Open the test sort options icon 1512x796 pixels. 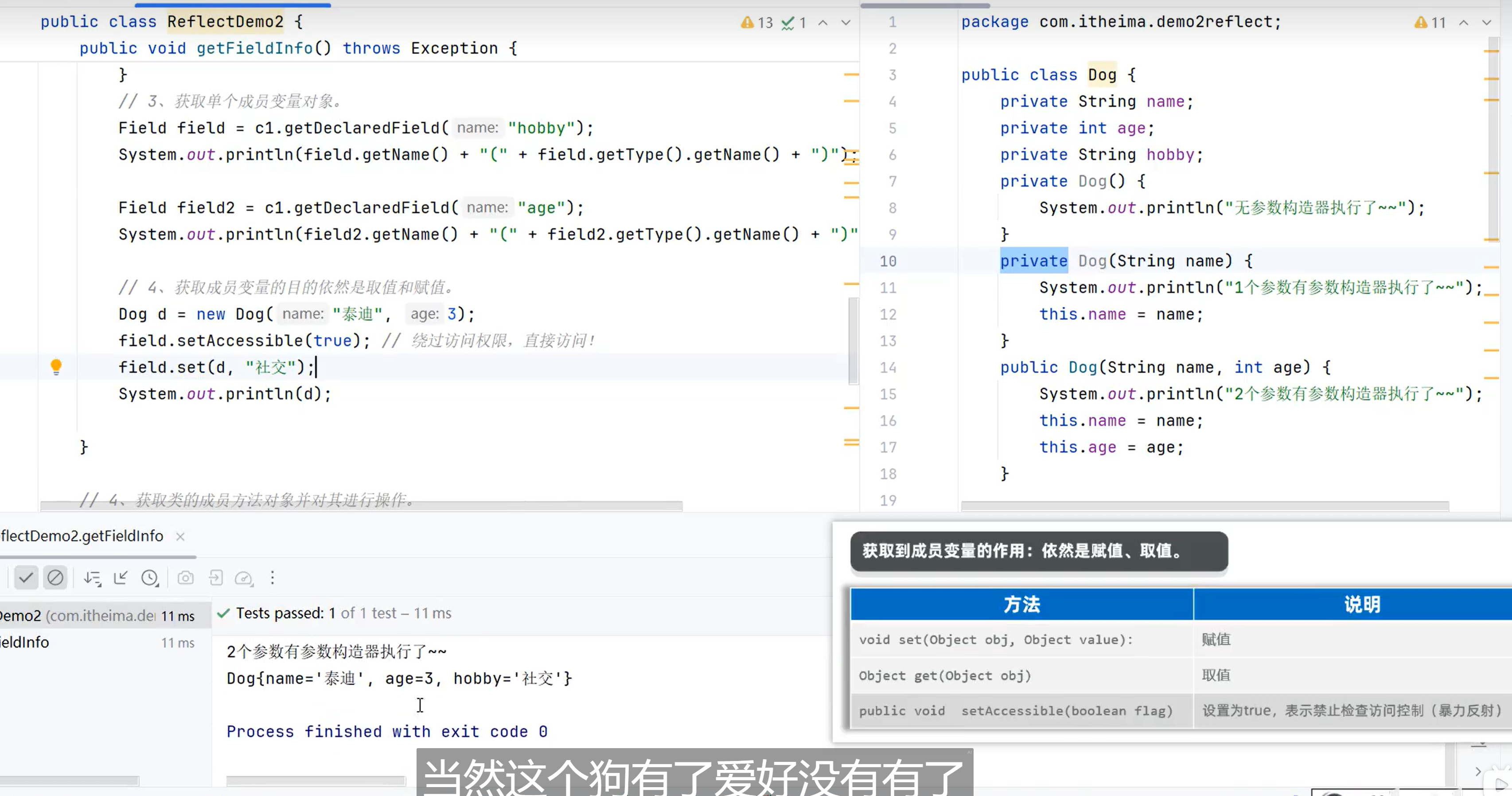point(92,577)
